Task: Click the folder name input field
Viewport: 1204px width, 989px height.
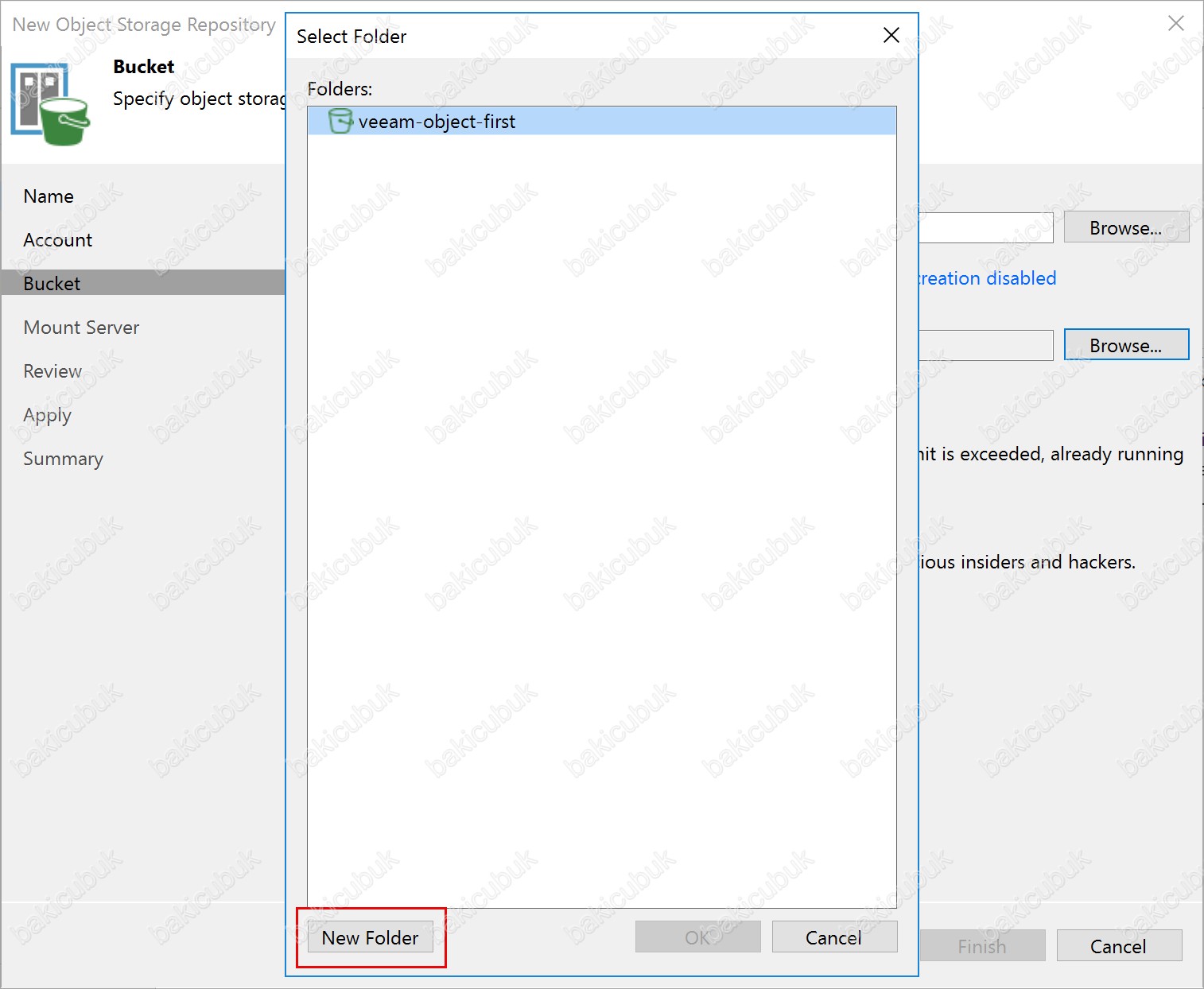Action: click(x=986, y=345)
